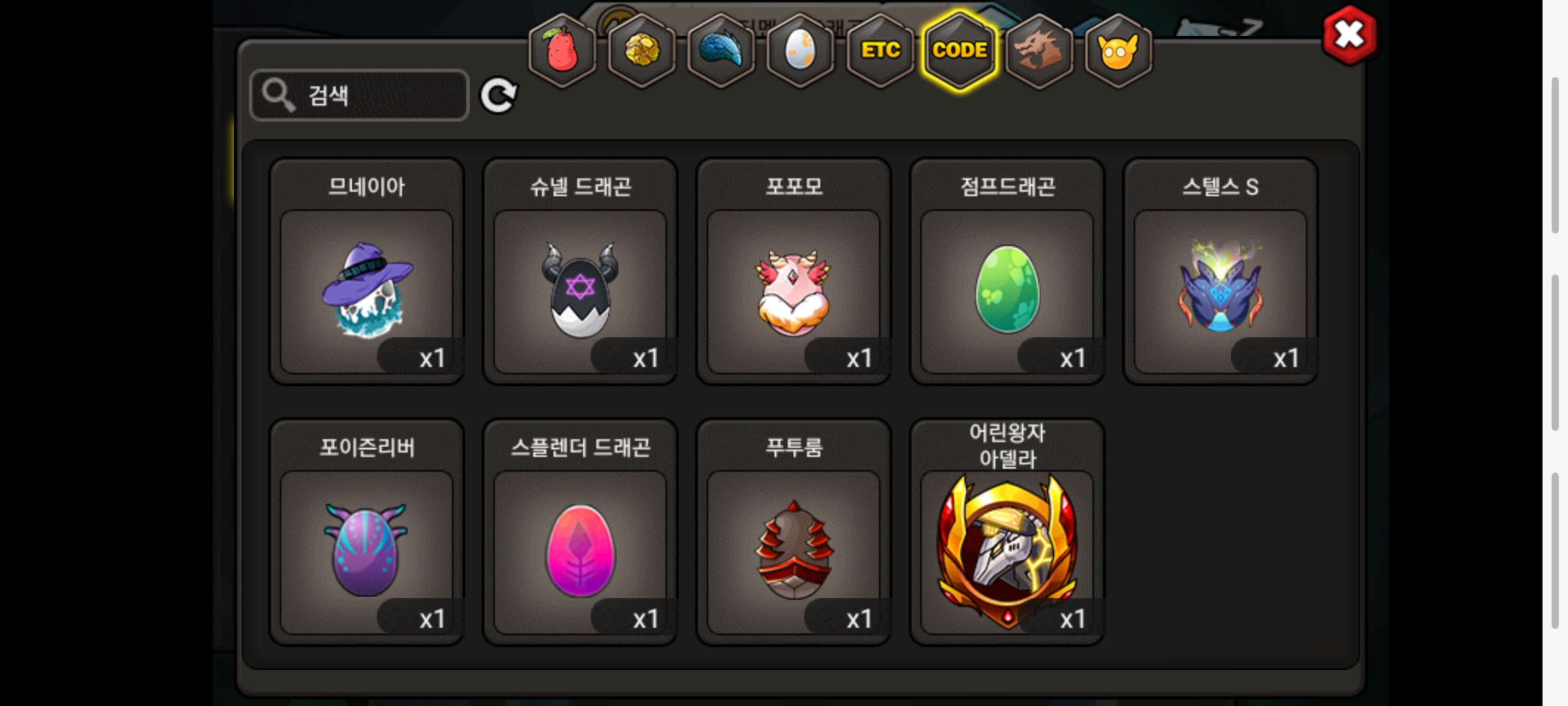Screen dimensions: 1568x706
Task: Open the fruit food category tab
Action: pyautogui.click(x=563, y=50)
